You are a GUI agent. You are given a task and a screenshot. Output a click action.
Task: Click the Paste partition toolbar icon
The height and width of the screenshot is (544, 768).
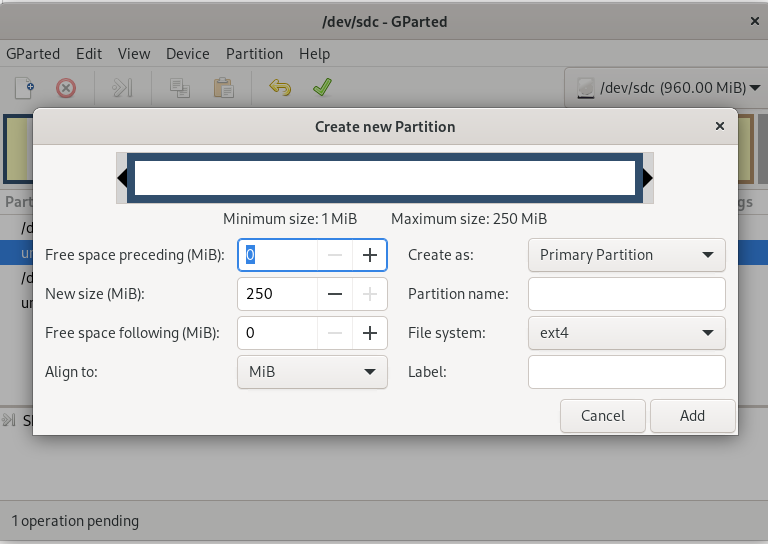[x=223, y=88]
